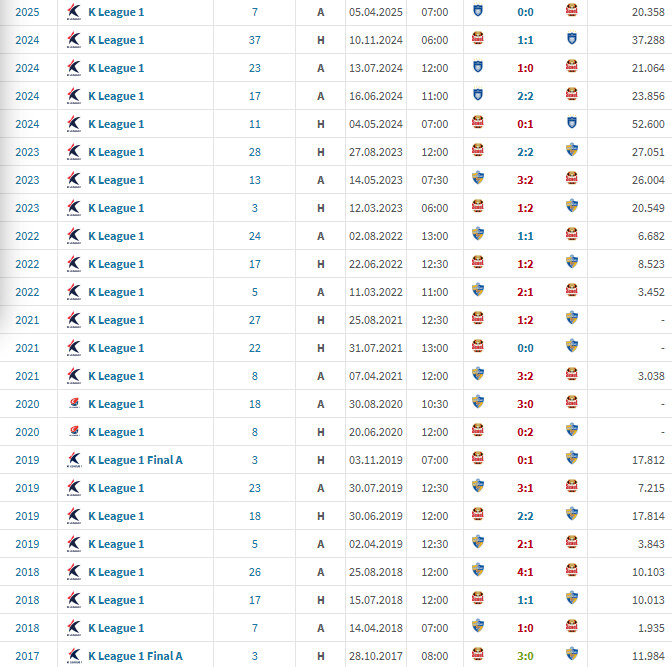Open the 1:0 result from 14.04.2018
672x667 pixels.
[x=525, y=628]
